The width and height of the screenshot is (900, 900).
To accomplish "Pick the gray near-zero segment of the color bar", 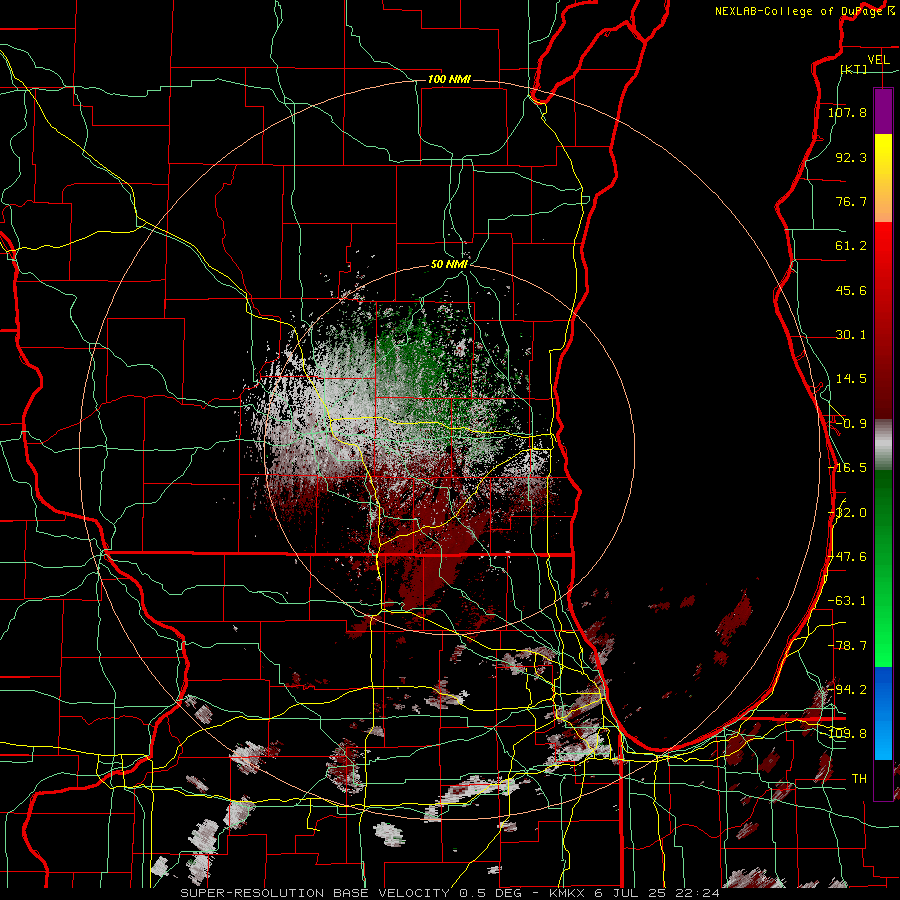I will 883,444.
